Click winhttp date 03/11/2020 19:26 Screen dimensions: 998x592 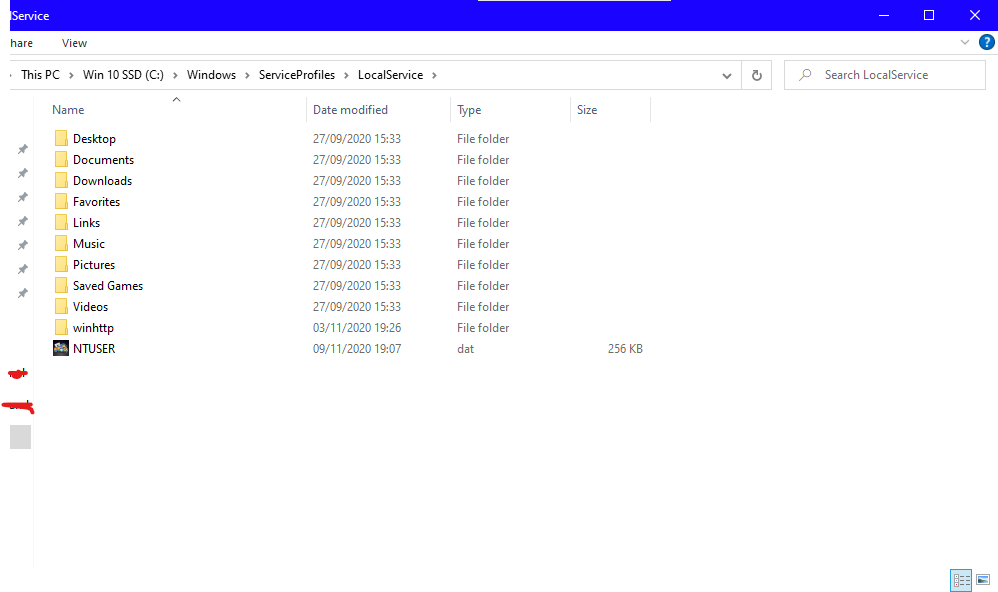(x=356, y=328)
